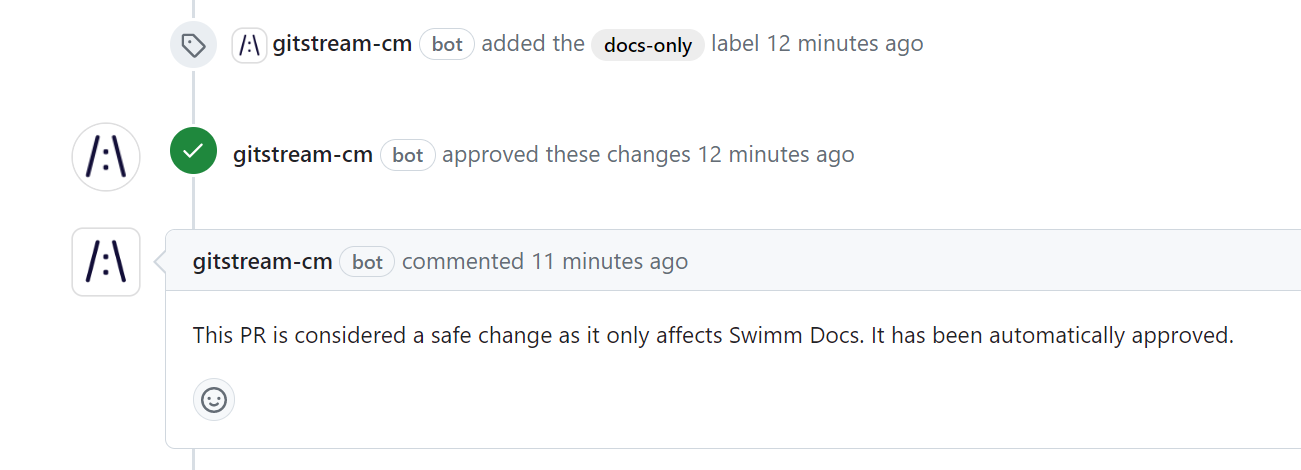Click the 'commented' word in comment header
The image size is (1301, 470).
(x=463, y=262)
